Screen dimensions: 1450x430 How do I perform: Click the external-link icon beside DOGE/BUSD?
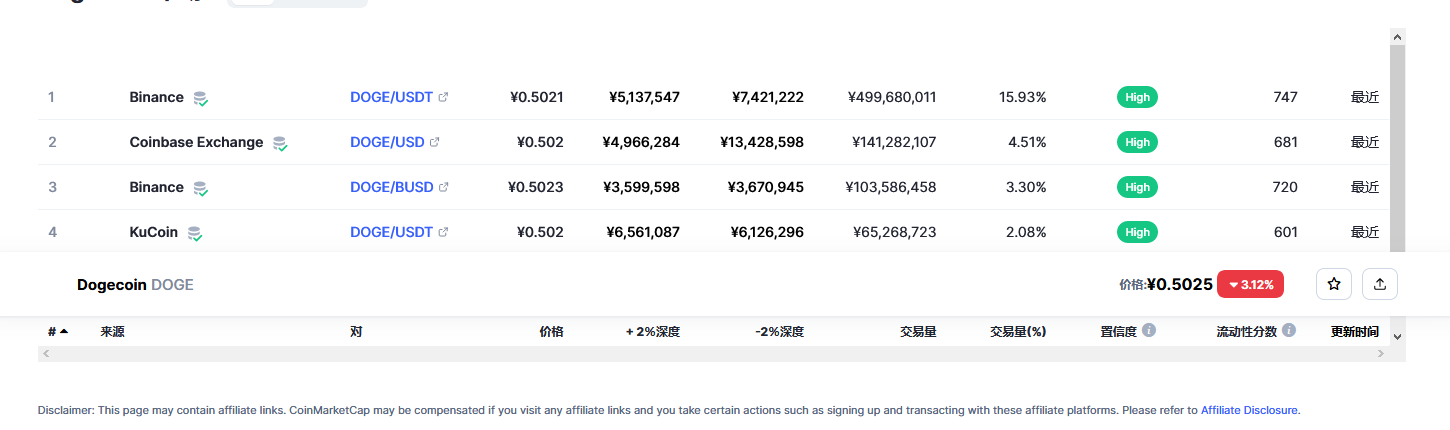point(443,187)
